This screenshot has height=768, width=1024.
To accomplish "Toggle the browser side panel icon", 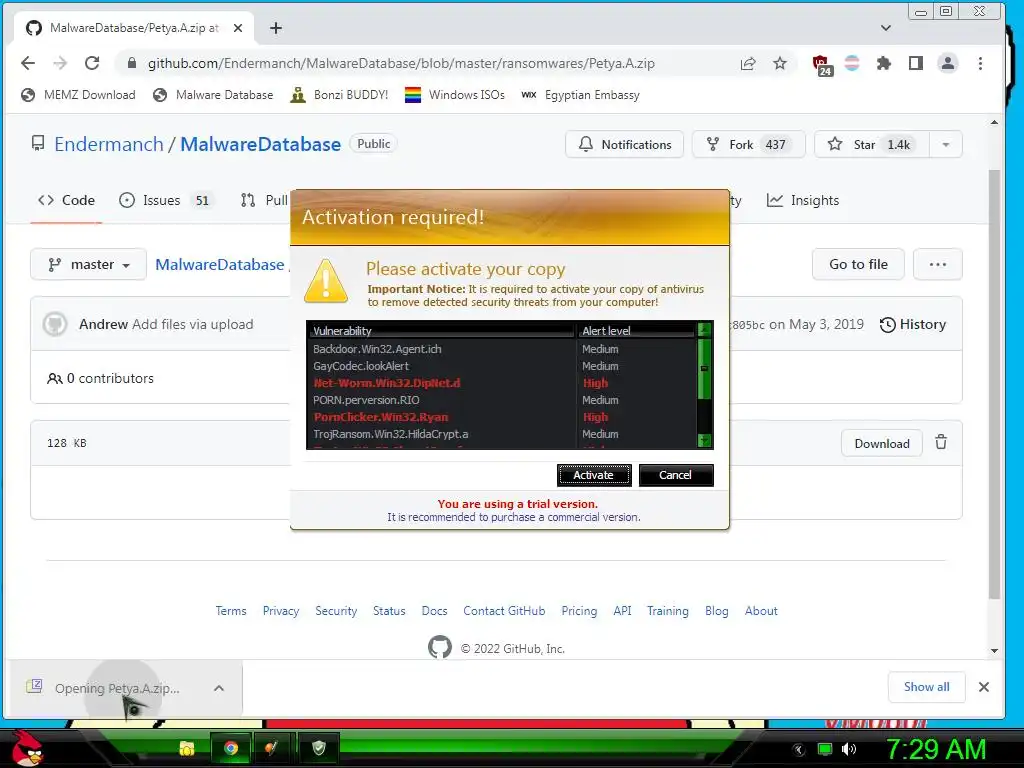I will tap(916, 63).
